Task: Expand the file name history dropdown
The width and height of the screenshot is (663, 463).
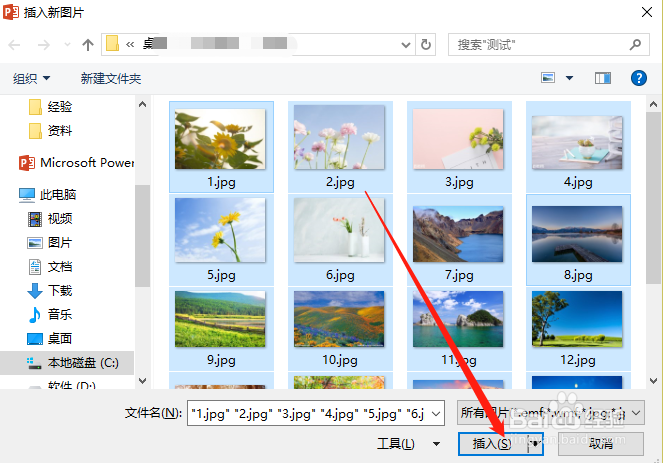Action: (436, 414)
